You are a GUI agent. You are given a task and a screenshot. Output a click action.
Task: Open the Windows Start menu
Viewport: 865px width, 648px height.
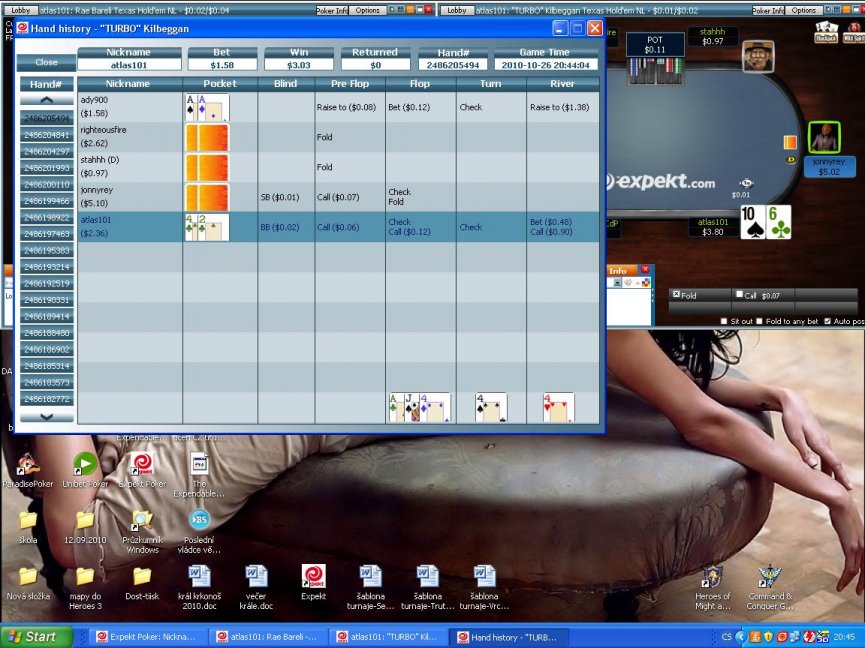point(36,637)
